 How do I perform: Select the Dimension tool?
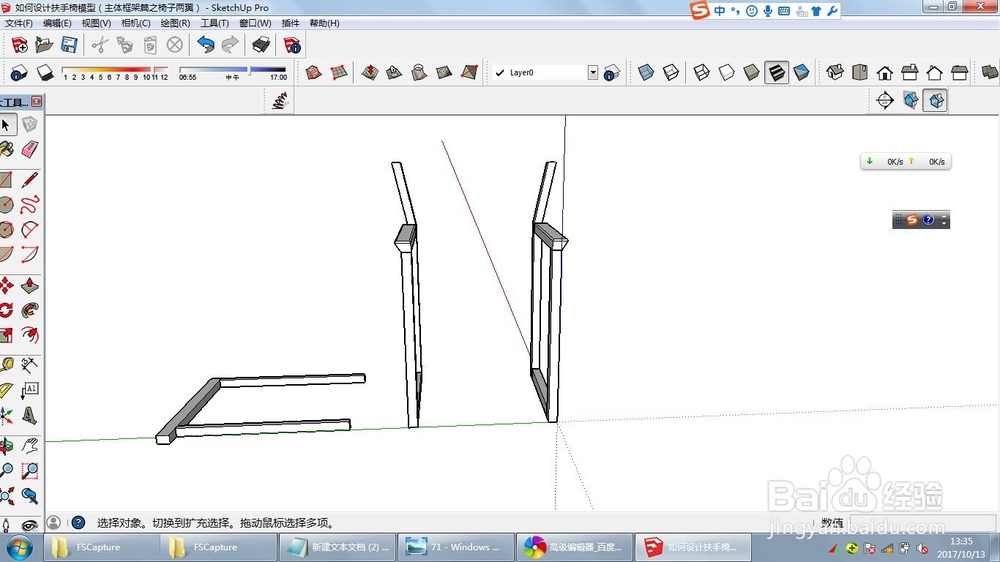[29, 365]
